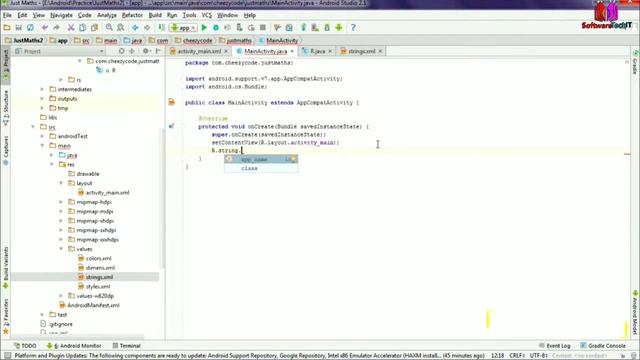
Task: Expand the mipmap-hdpi folder arrow
Action: 61,202
